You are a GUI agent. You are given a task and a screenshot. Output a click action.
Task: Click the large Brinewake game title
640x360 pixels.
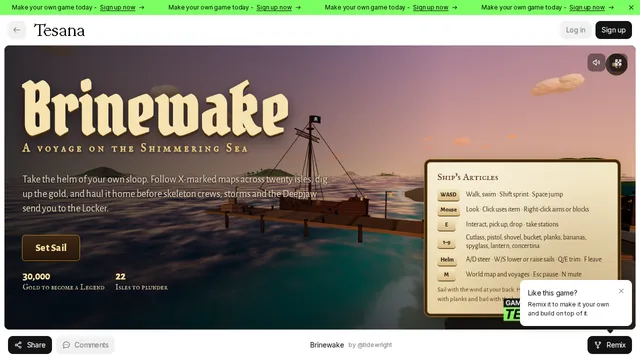click(x=156, y=108)
